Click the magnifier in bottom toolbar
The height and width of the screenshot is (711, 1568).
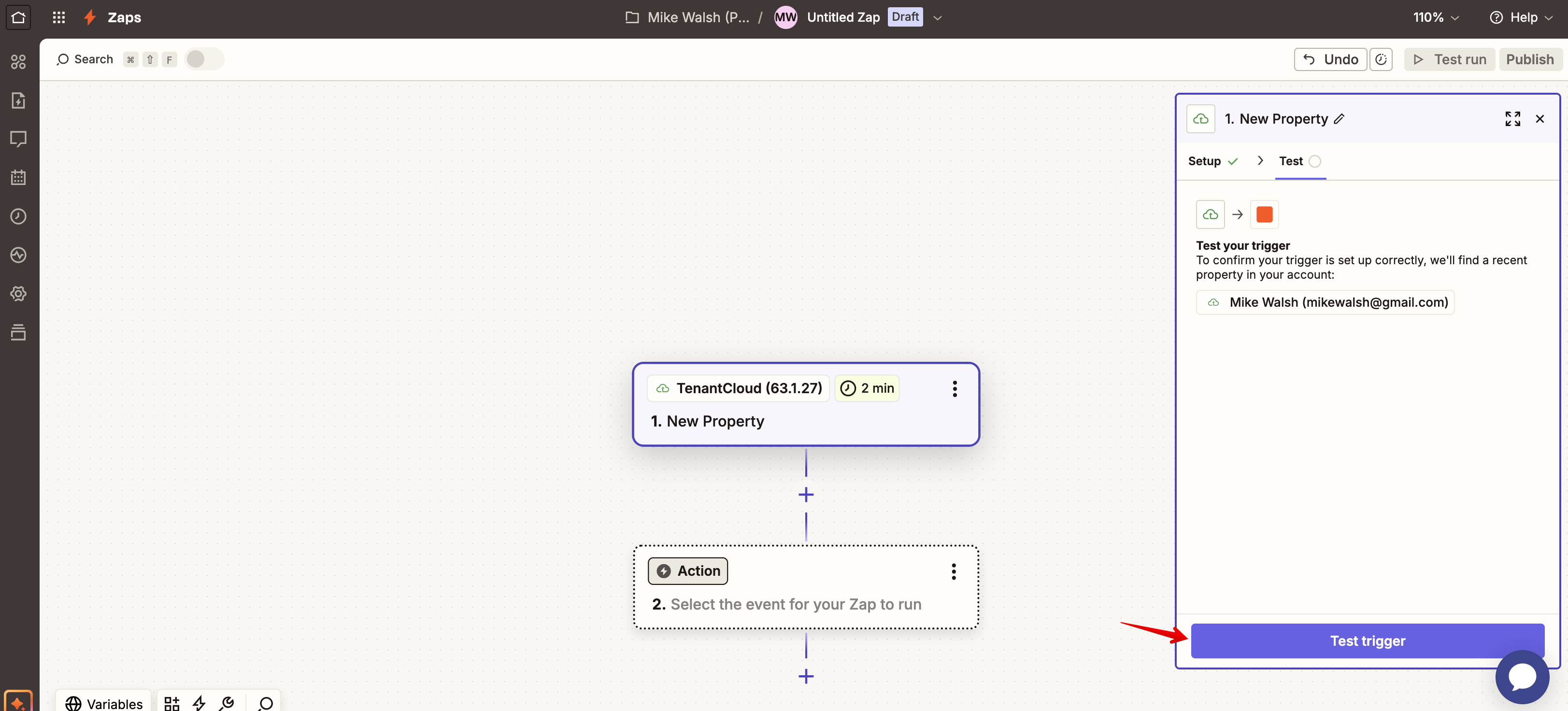pos(265,704)
